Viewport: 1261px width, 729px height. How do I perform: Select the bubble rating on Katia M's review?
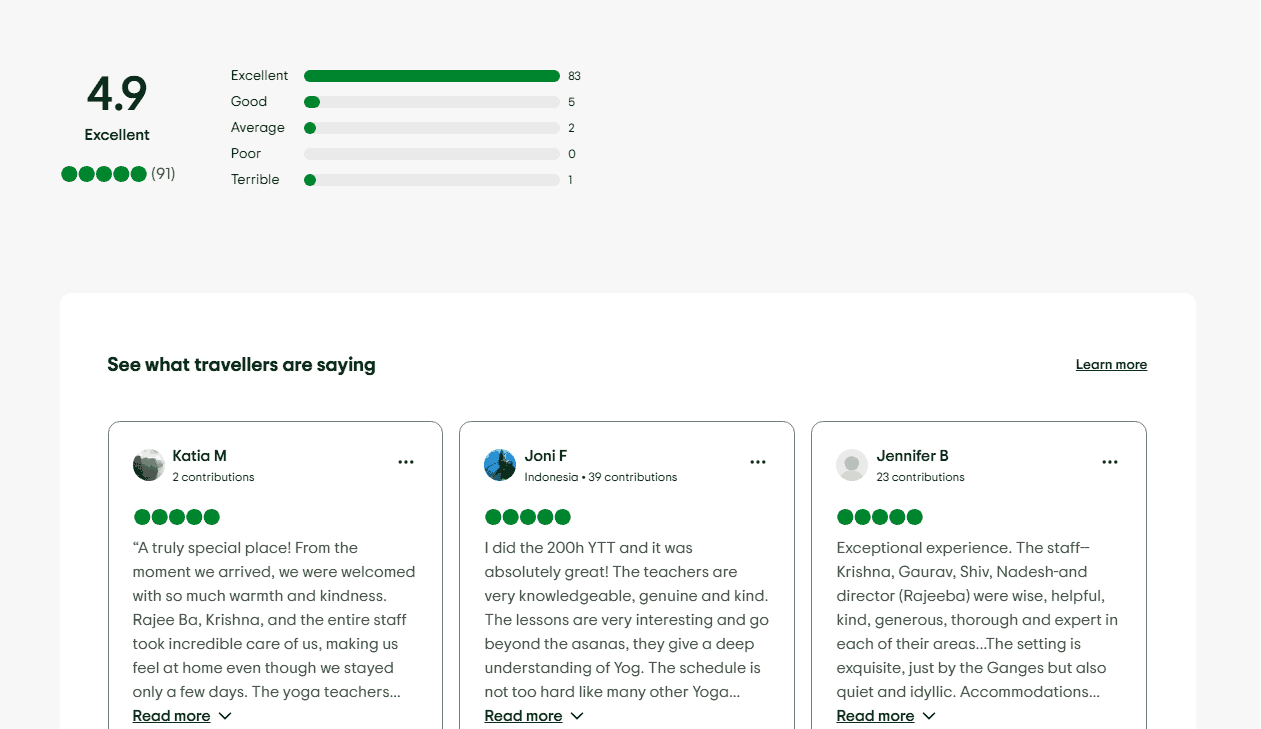click(x=176, y=517)
